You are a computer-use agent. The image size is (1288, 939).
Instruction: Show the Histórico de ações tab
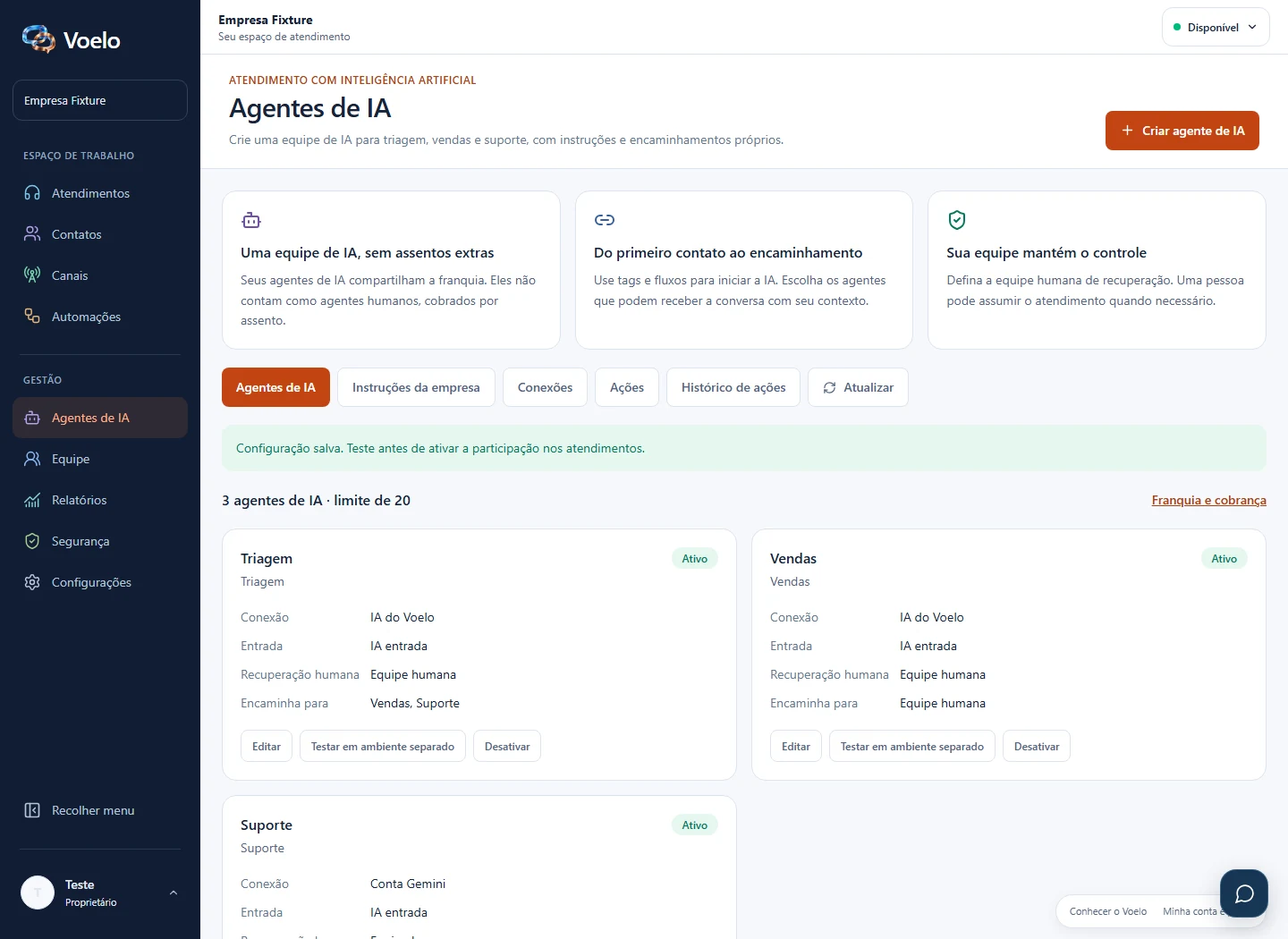click(x=733, y=387)
